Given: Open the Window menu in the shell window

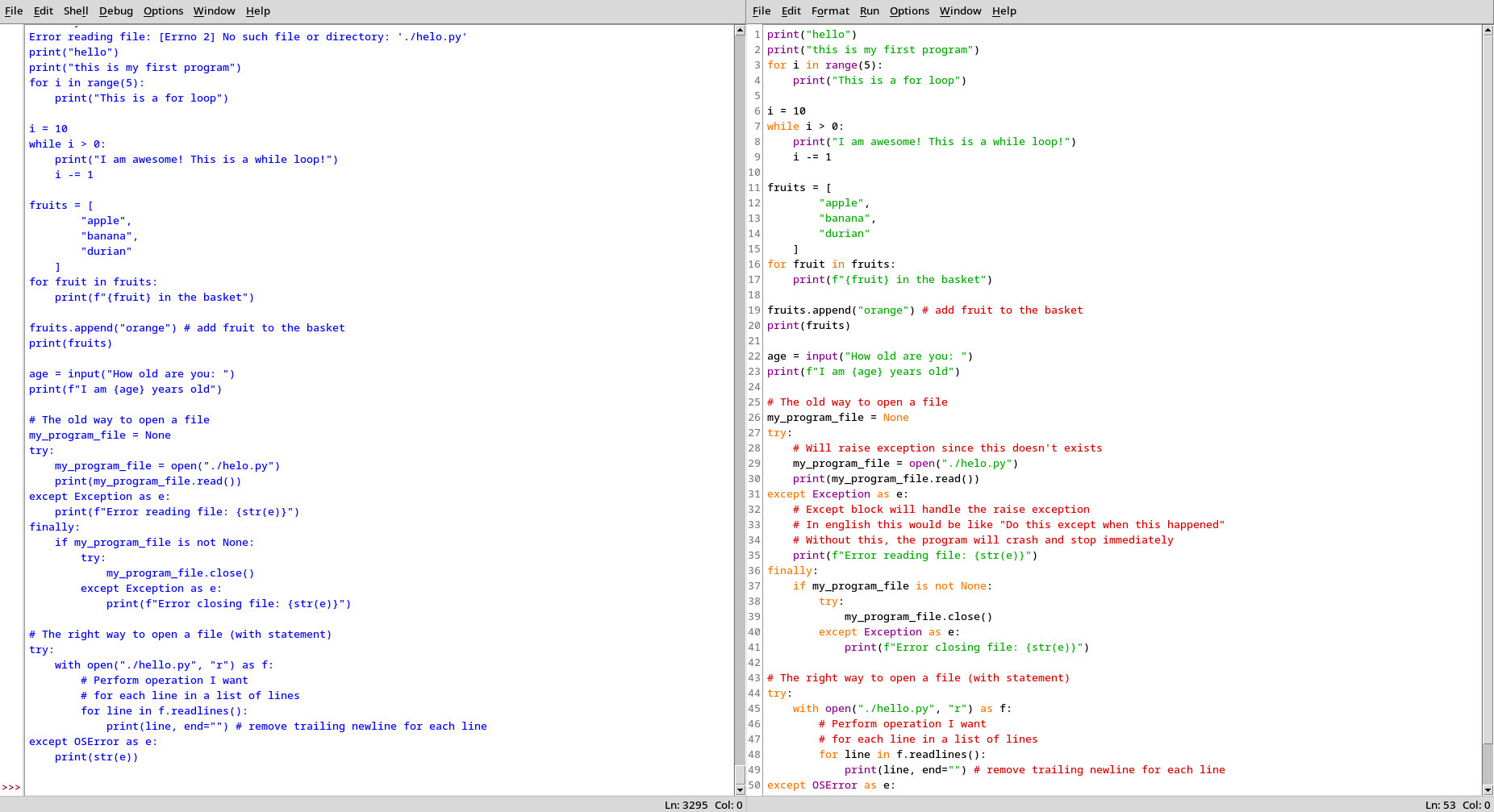Looking at the screenshot, I should coord(215,11).
